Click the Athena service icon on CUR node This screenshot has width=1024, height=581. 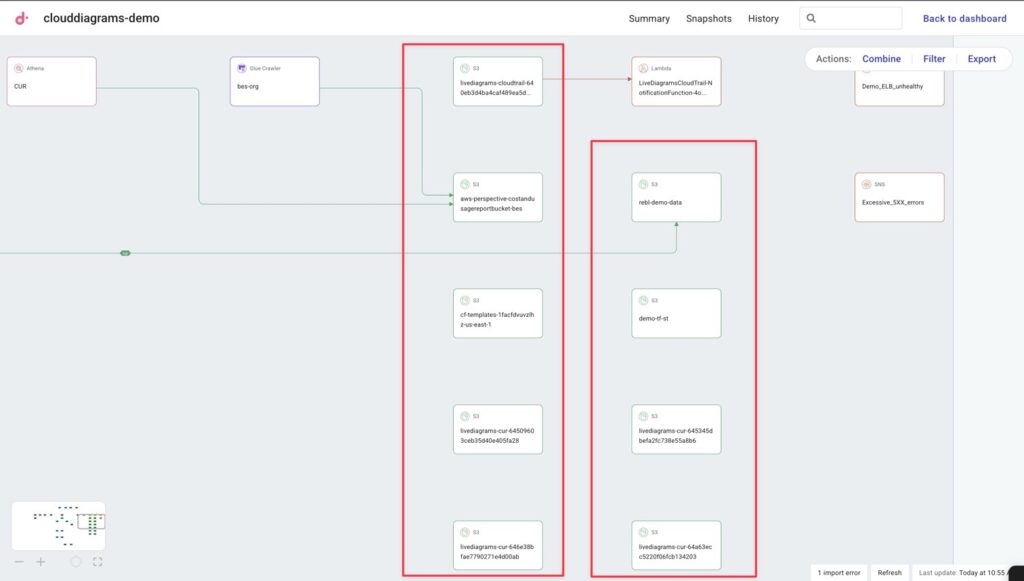19,68
